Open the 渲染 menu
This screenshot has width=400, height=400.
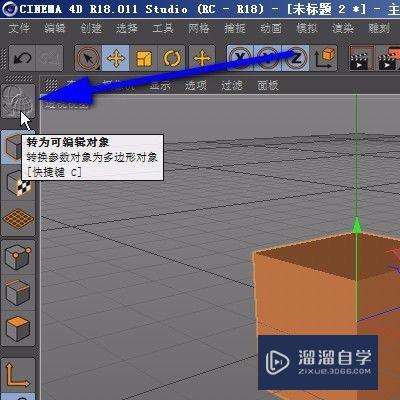pyautogui.click(x=343, y=28)
